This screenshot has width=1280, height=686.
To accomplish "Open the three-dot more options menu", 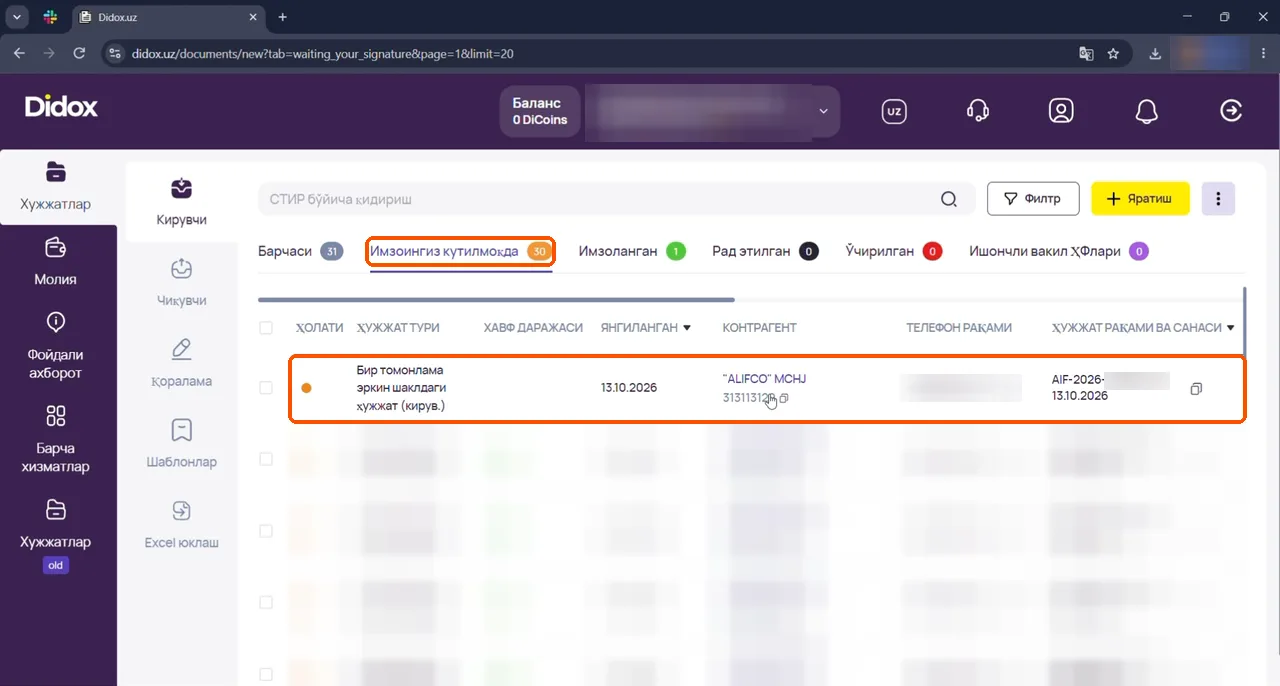I will [x=1218, y=198].
